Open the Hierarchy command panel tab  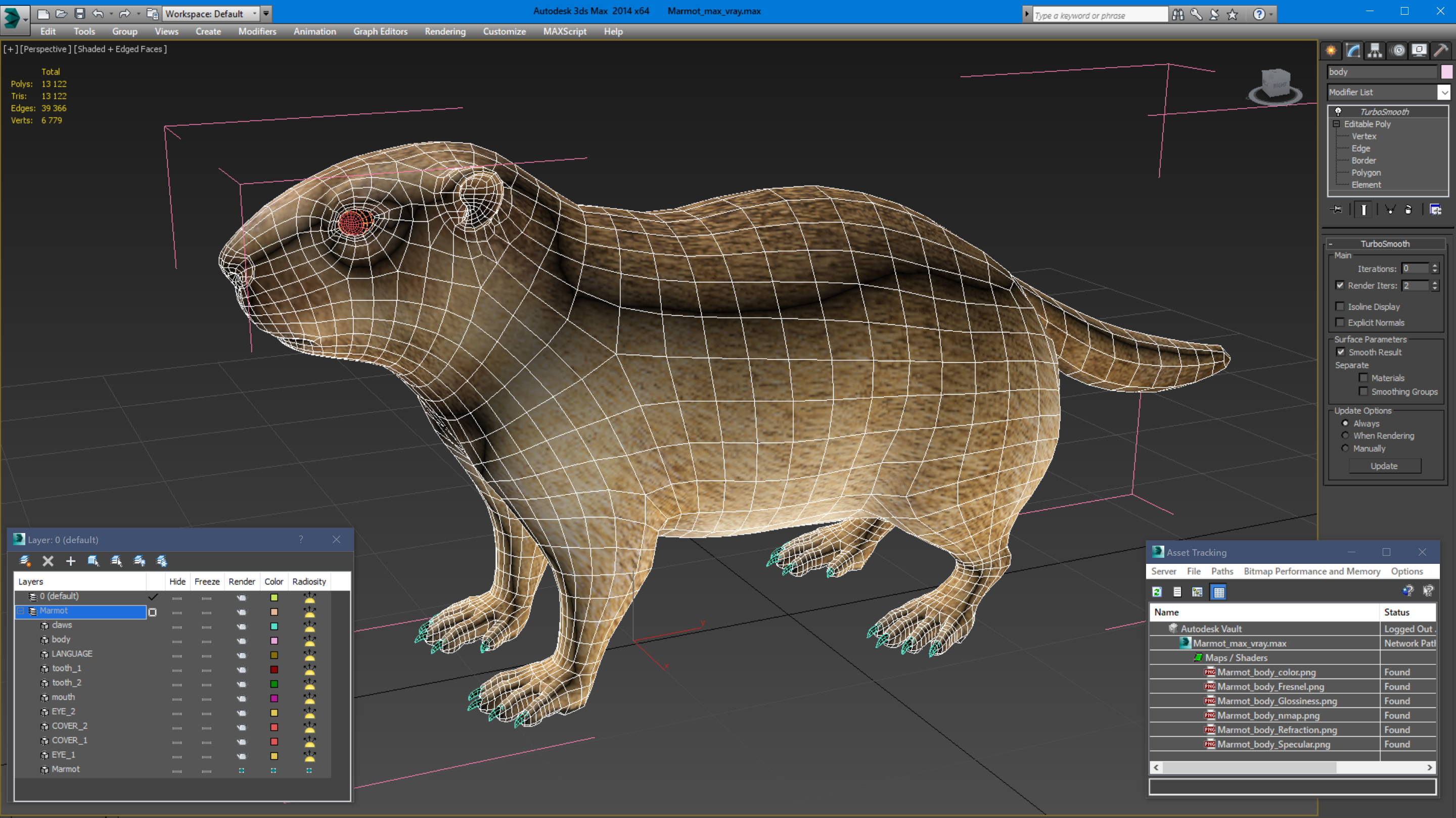[x=1375, y=51]
